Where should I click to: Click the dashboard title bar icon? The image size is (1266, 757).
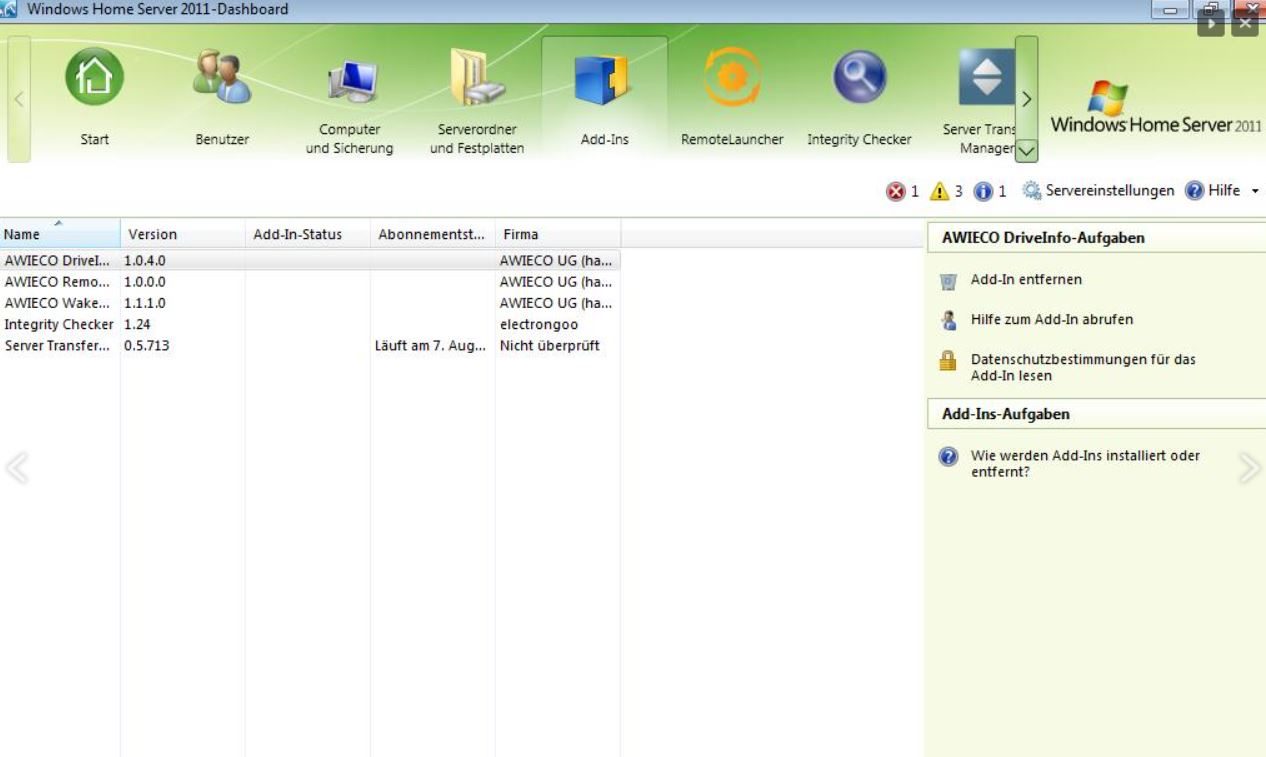pyautogui.click(x=9, y=9)
